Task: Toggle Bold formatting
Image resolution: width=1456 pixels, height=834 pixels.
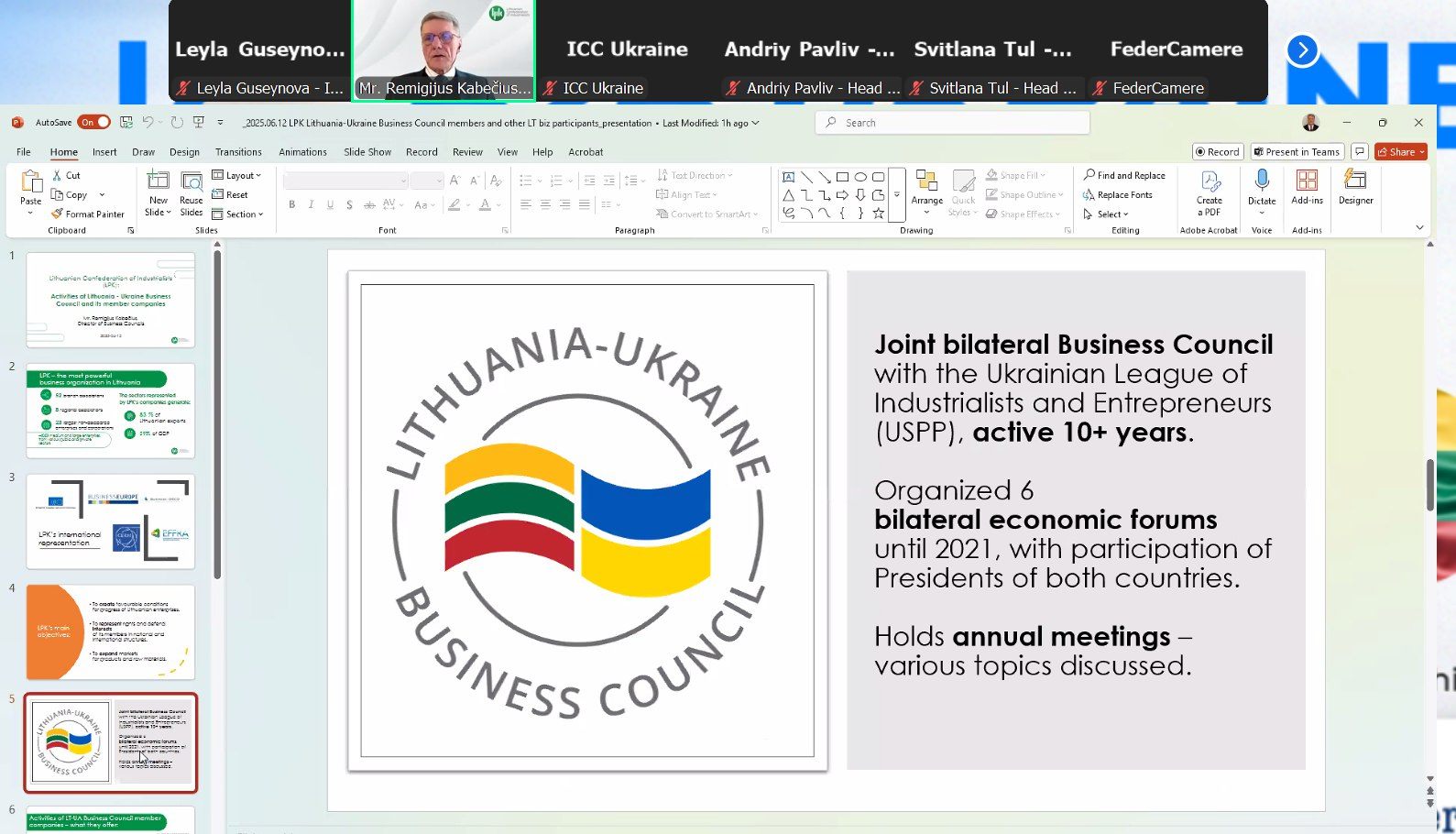Action: click(x=292, y=205)
